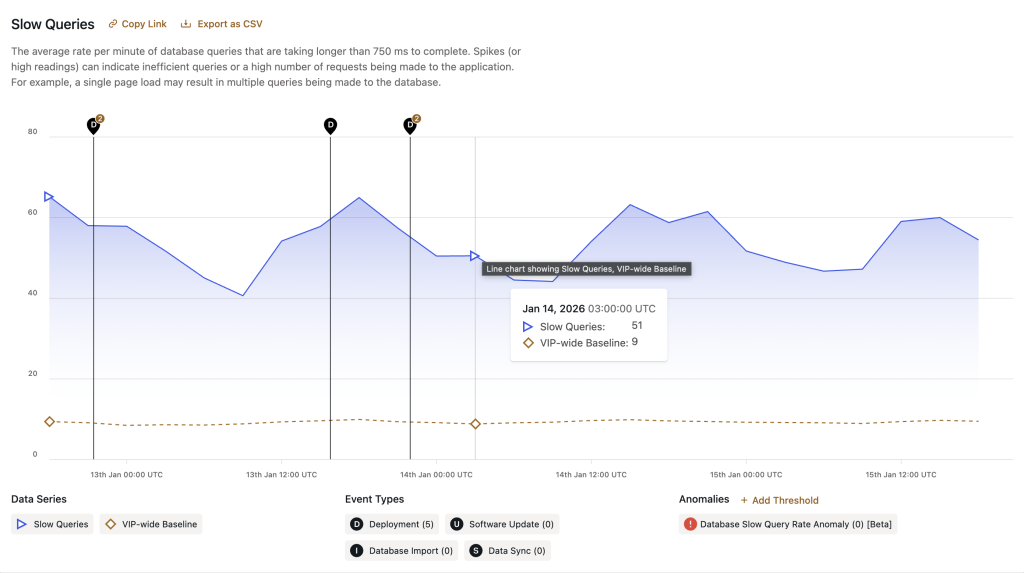Toggle Deployment (5) event type filter

[x=392, y=524]
